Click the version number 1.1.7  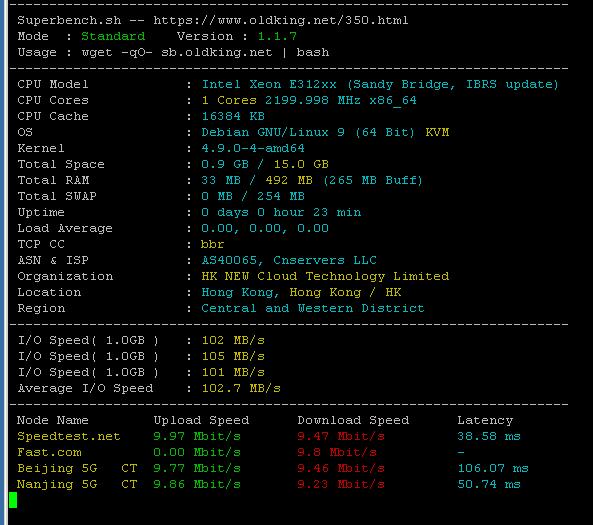[277, 36]
